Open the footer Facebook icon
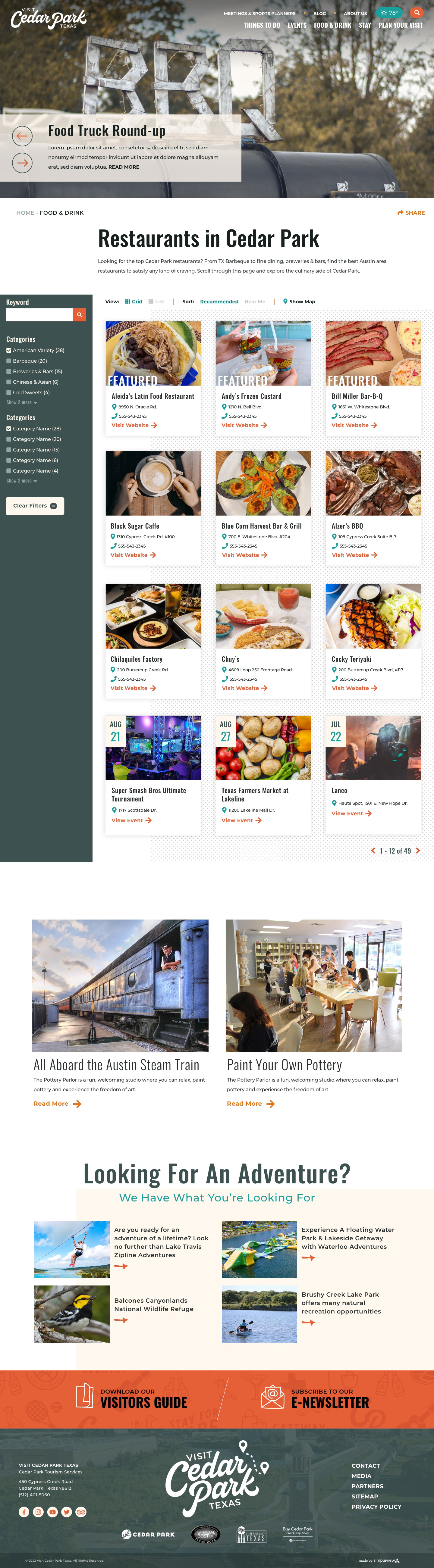This screenshot has width=434, height=1568. [x=24, y=1512]
